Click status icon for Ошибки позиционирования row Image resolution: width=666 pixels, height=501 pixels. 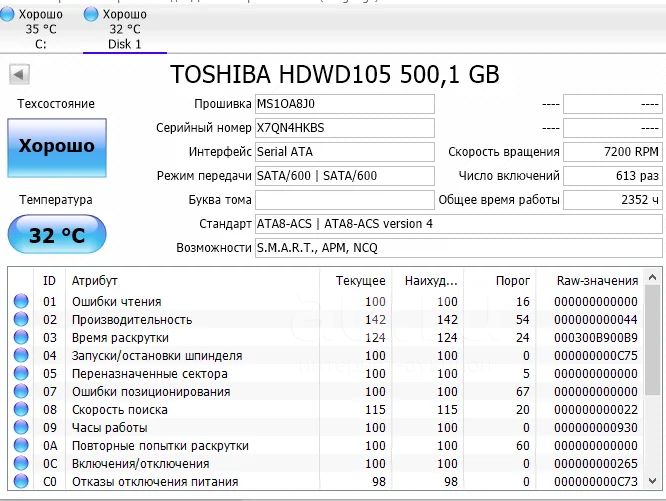click(21, 391)
